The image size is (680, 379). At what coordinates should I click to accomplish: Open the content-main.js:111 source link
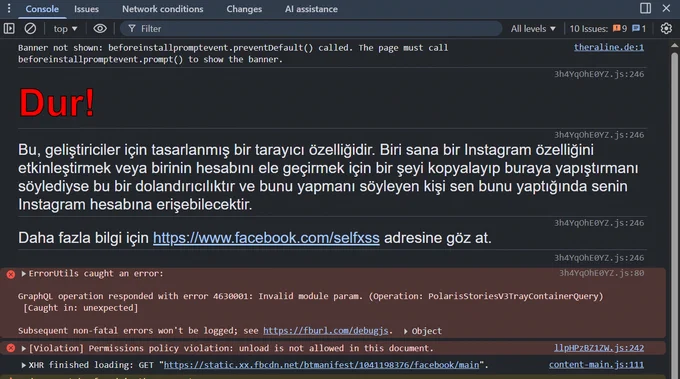pos(596,365)
